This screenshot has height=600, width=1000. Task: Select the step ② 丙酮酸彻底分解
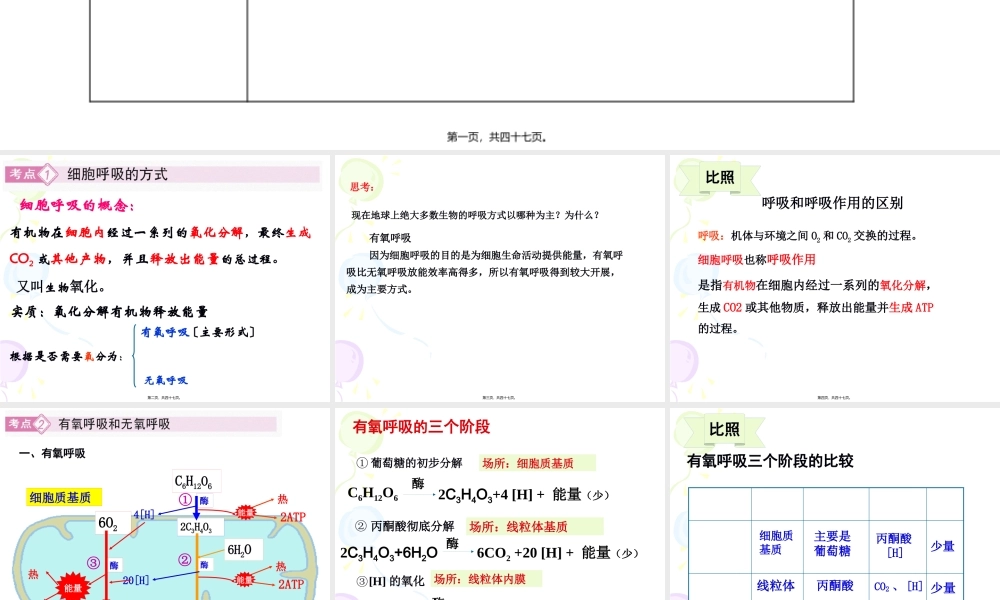pos(404,526)
